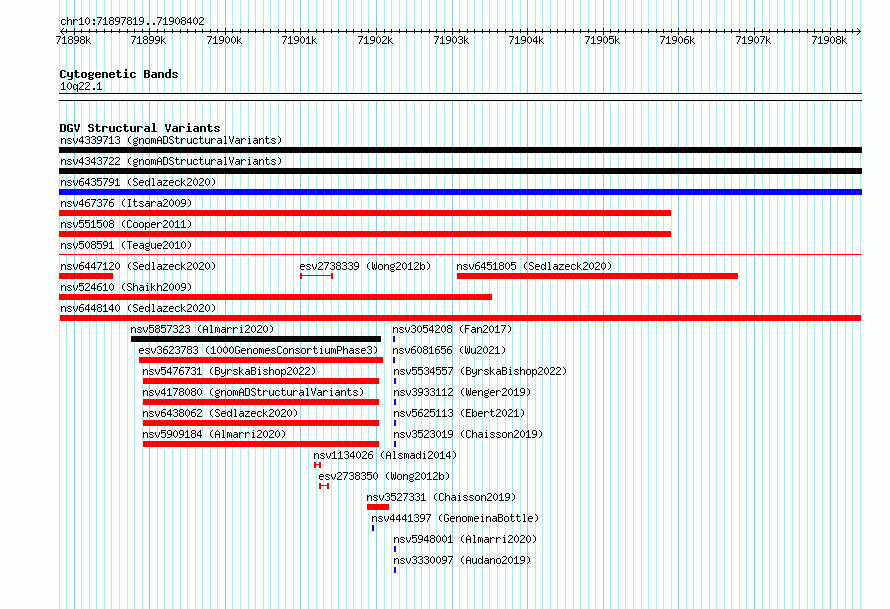Click the red bar under nsv467376
This screenshot has height=609, width=890.
point(365,213)
